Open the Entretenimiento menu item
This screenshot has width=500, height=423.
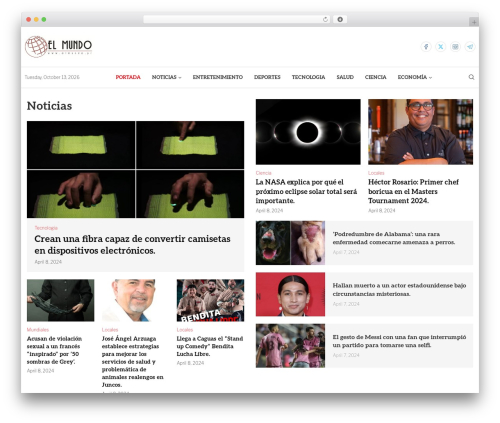pyautogui.click(x=218, y=77)
